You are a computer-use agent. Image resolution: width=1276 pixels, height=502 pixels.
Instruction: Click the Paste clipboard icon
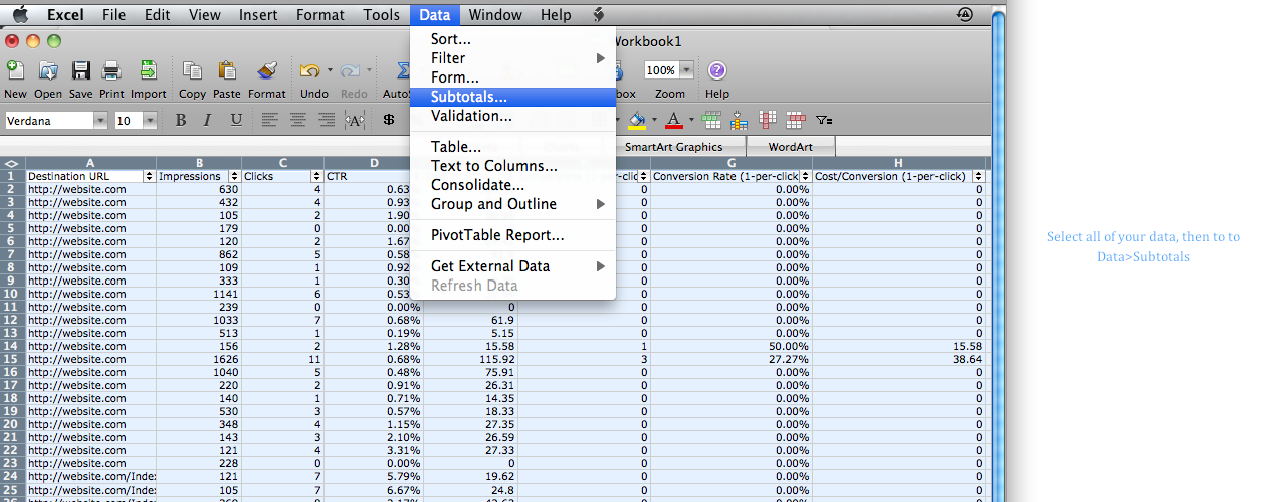(227, 71)
